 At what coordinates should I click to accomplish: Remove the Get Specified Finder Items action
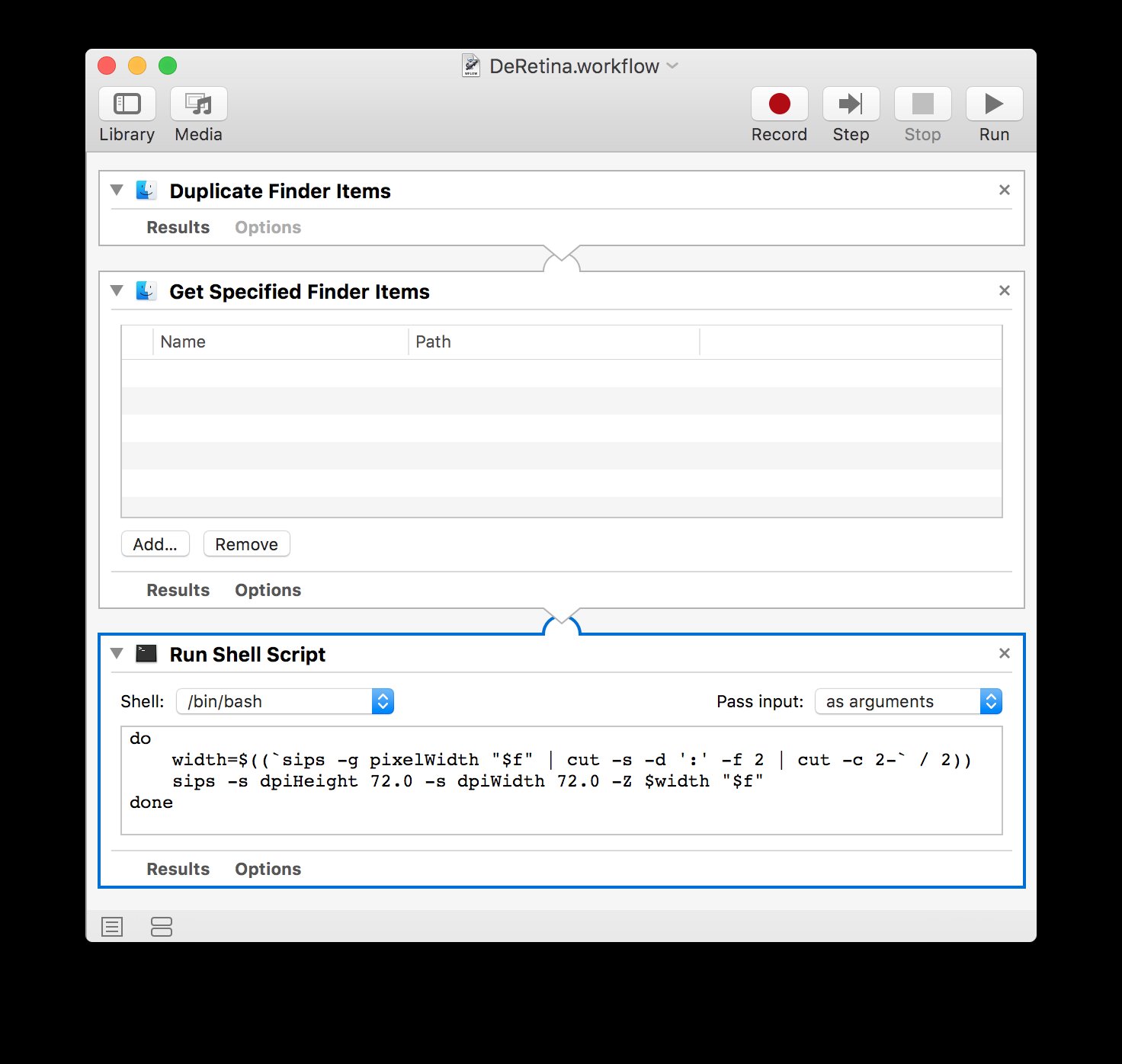tap(1005, 290)
